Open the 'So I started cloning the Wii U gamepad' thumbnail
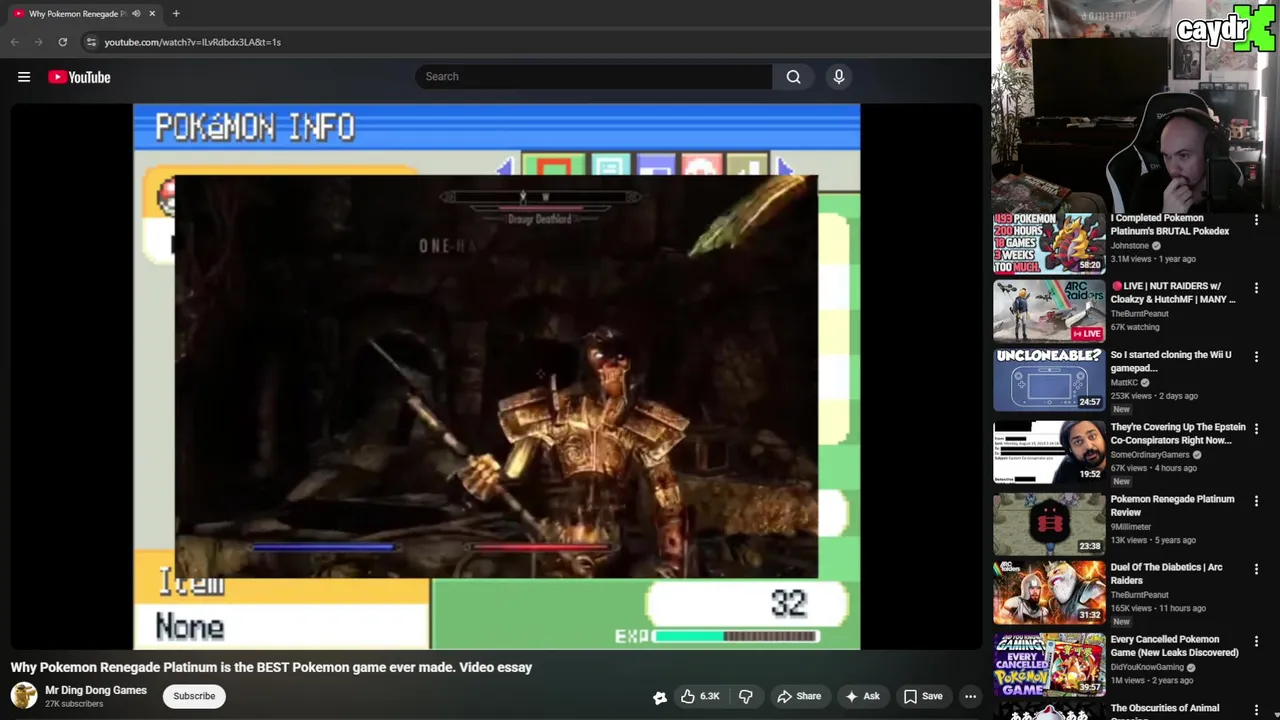1280x720 pixels. tap(1049, 379)
